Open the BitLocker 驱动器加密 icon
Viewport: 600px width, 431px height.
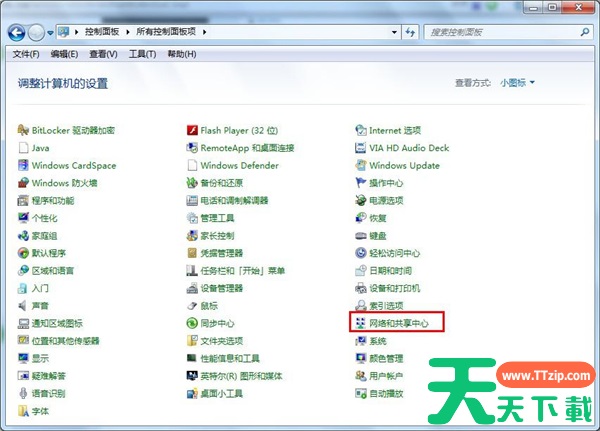23,131
